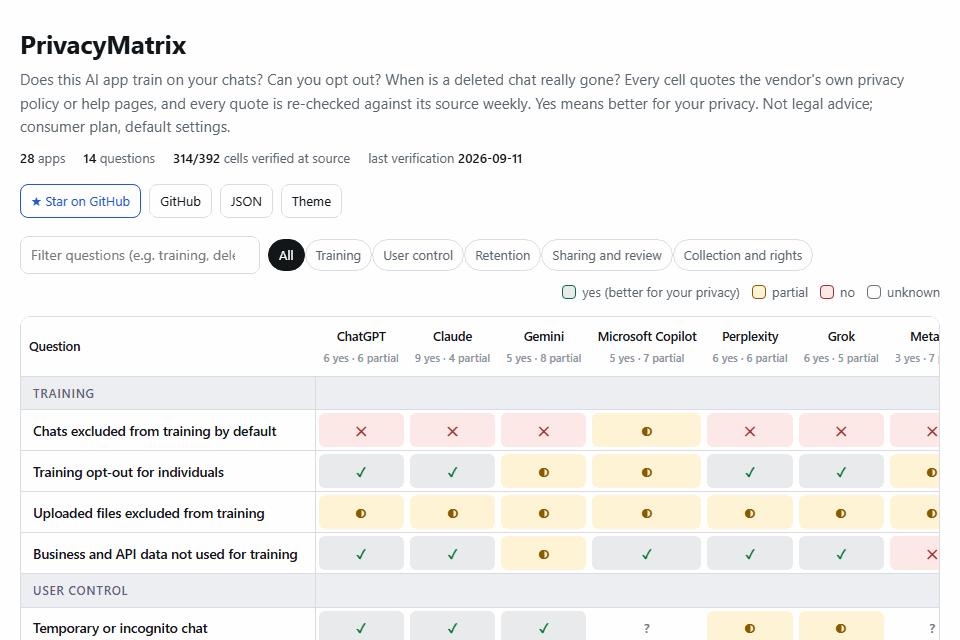Open Microsoft Copilot's uploaded files partial cell

click(647, 513)
